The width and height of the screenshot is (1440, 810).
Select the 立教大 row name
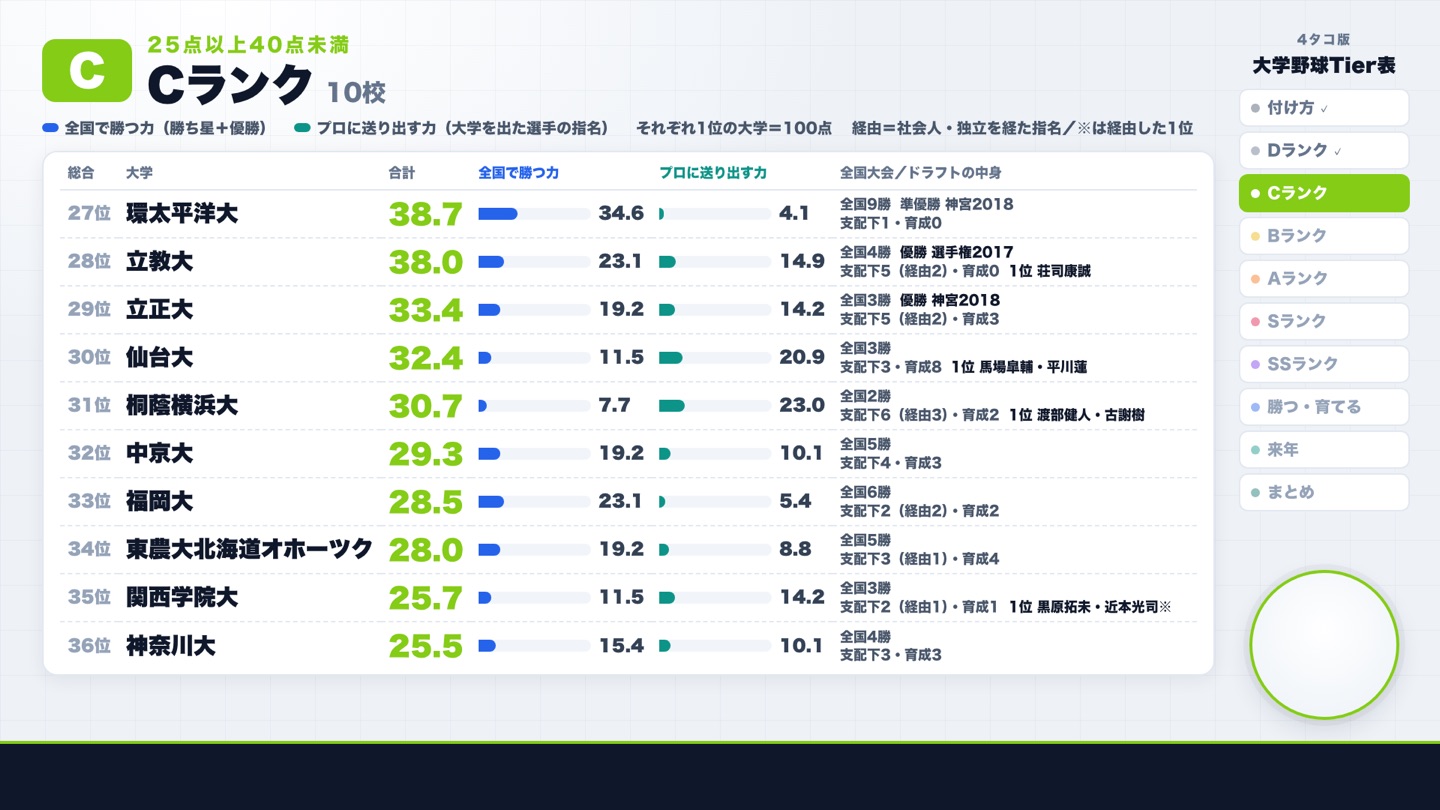160,262
